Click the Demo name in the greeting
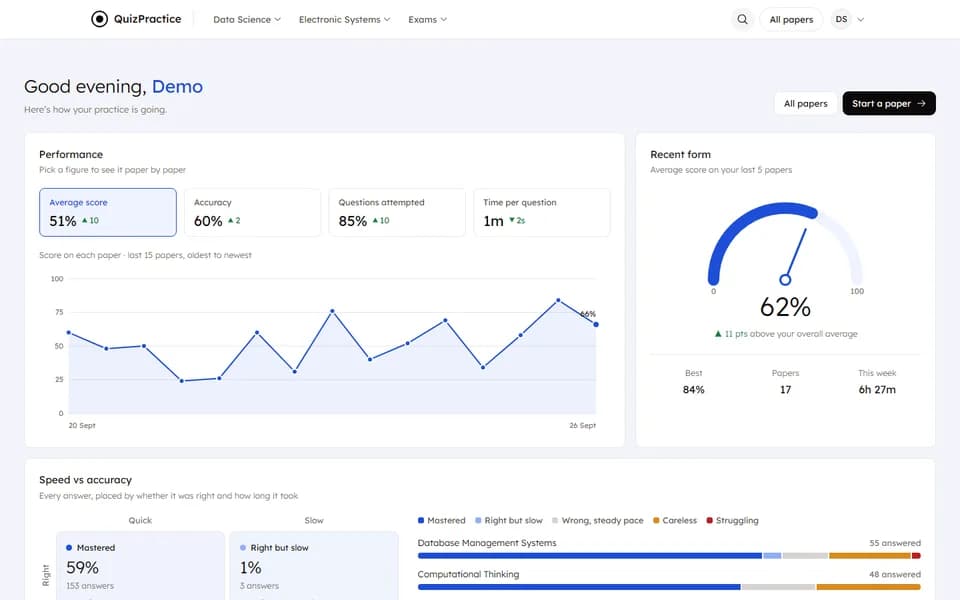This screenshot has width=960, height=600. pyautogui.click(x=177, y=86)
